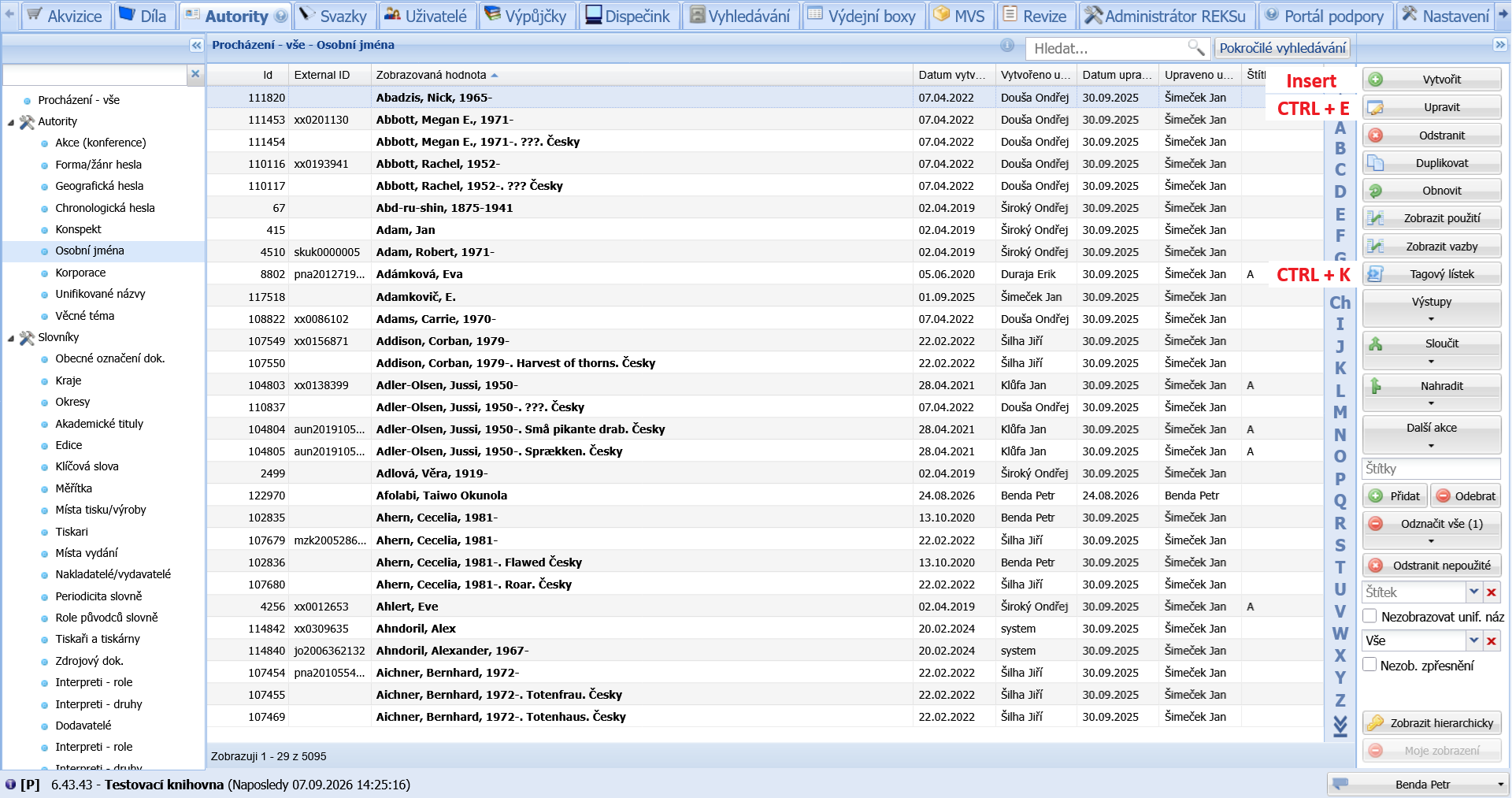
Task: Go to the Nastavení tab
Action: pyautogui.click(x=1446, y=16)
